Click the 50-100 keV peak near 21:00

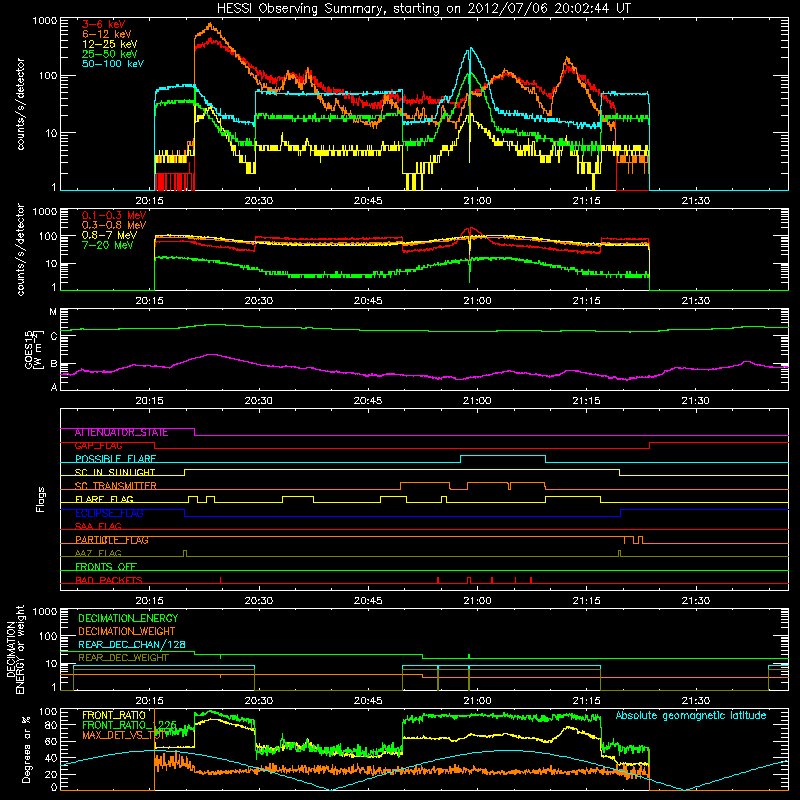(470, 48)
